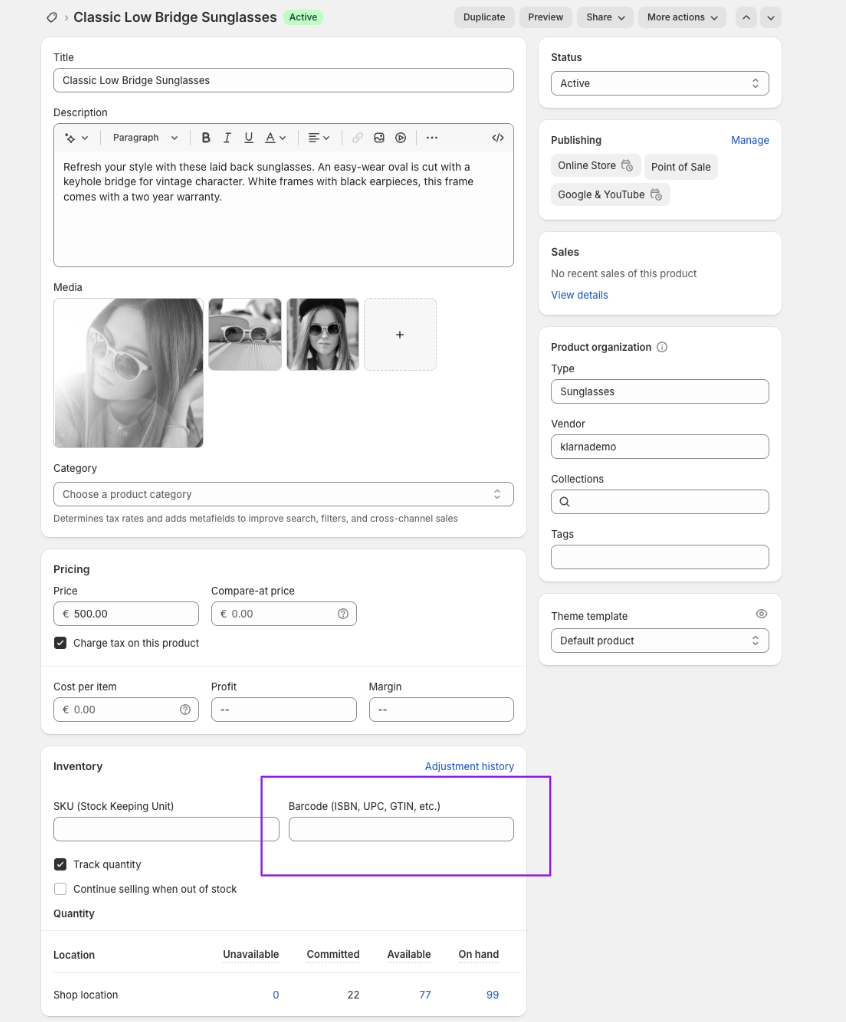Viewport: 846px width, 1022px height.
Task: Open the Share menu
Action: [x=606, y=17]
